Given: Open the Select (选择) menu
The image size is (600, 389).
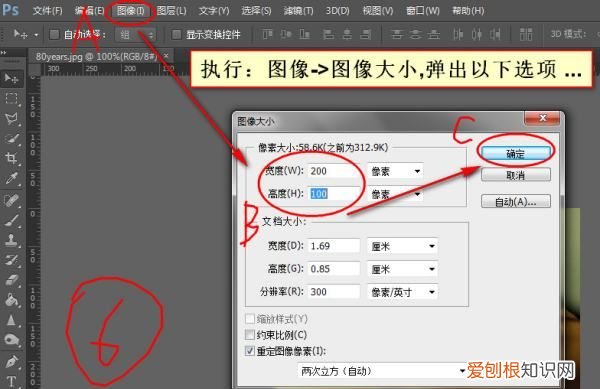Looking at the screenshot, I should click(x=256, y=11).
